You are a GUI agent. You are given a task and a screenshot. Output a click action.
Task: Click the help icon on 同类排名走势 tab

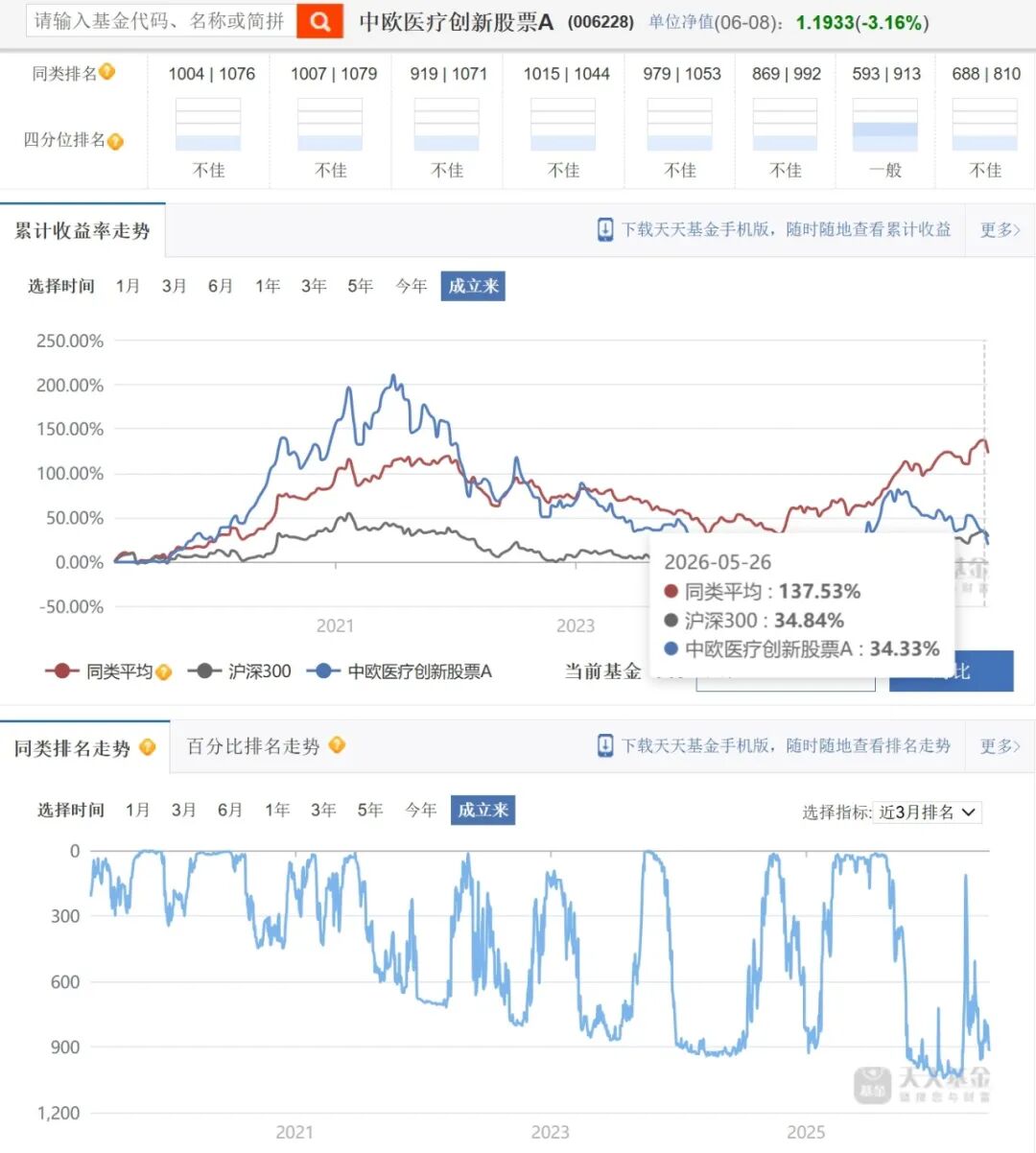coord(148,746)
